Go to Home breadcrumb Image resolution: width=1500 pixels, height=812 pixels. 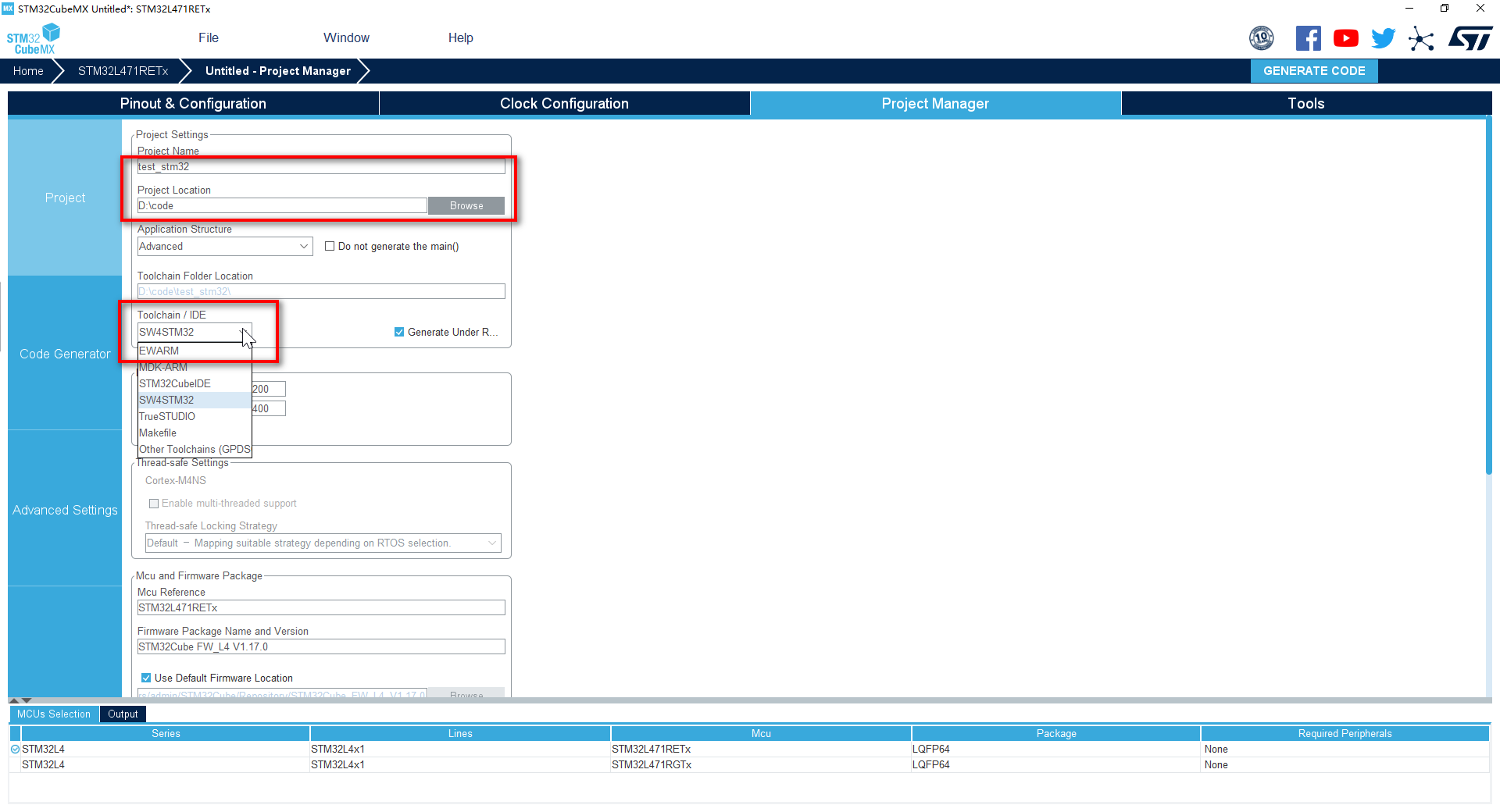click(x=28, y=70)
